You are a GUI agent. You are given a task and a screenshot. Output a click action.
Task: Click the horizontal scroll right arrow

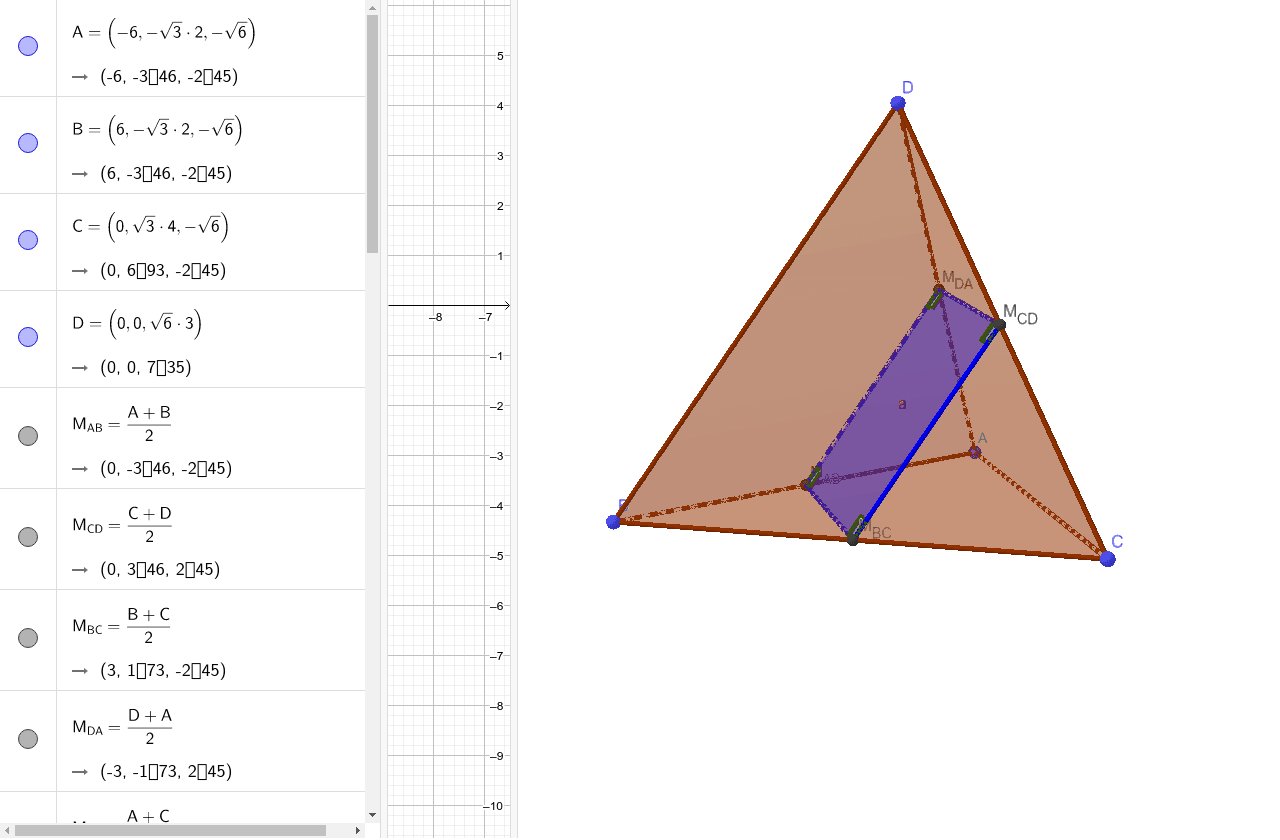358,830
